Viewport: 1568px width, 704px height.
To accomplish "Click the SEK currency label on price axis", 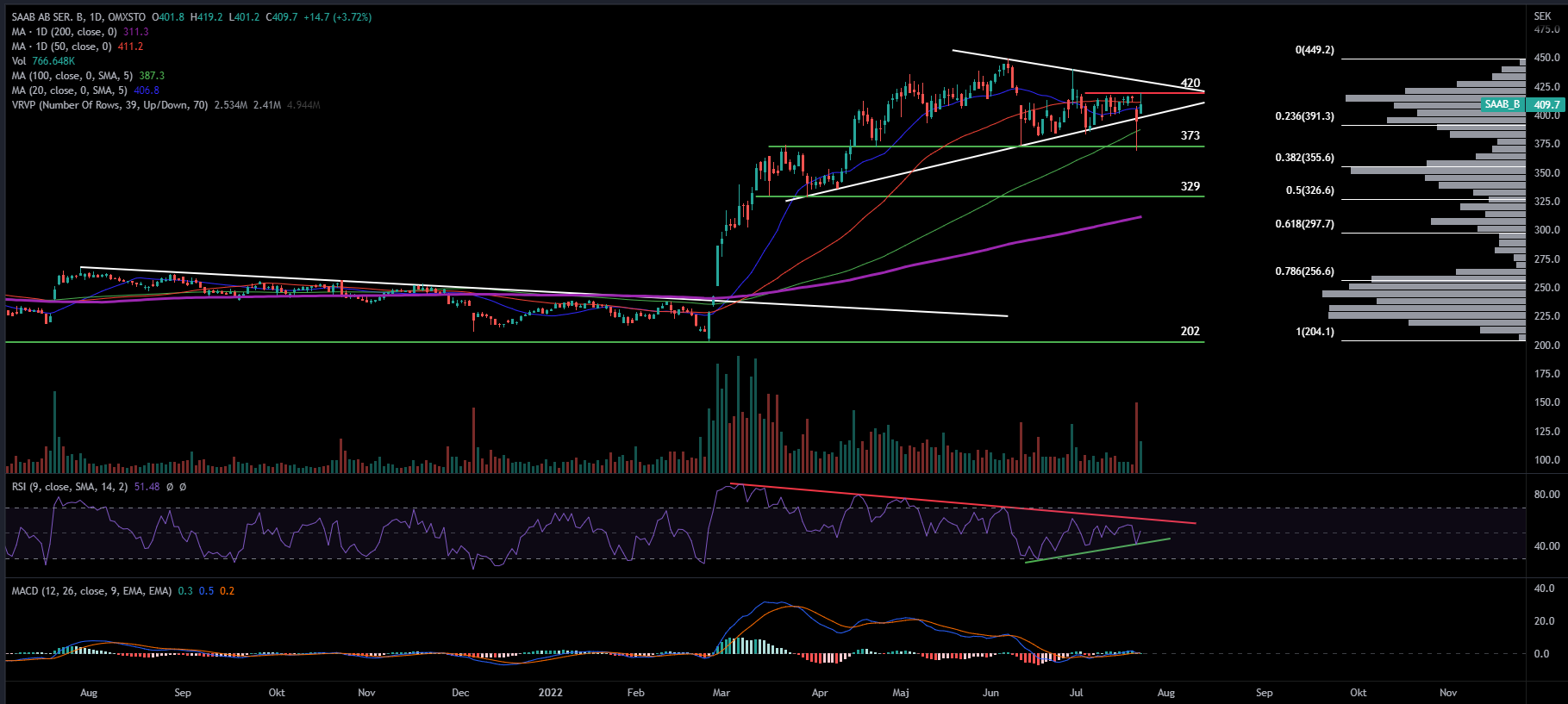I will coord(1542,16).
